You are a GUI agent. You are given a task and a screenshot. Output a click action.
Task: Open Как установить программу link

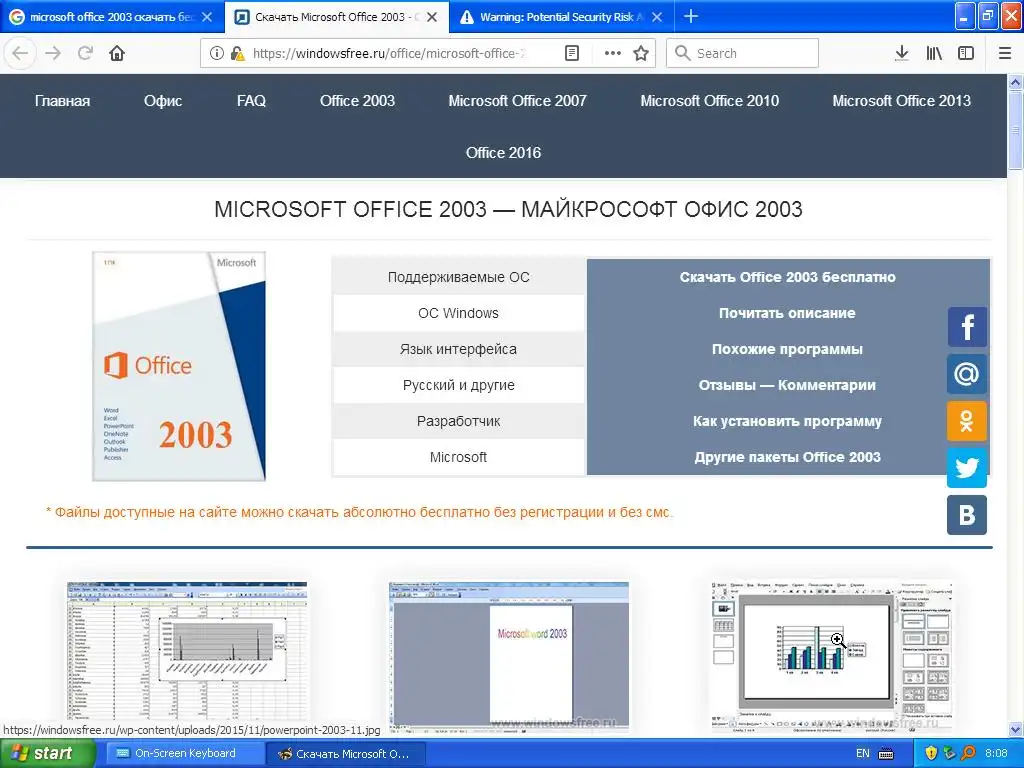click(788, 421)
